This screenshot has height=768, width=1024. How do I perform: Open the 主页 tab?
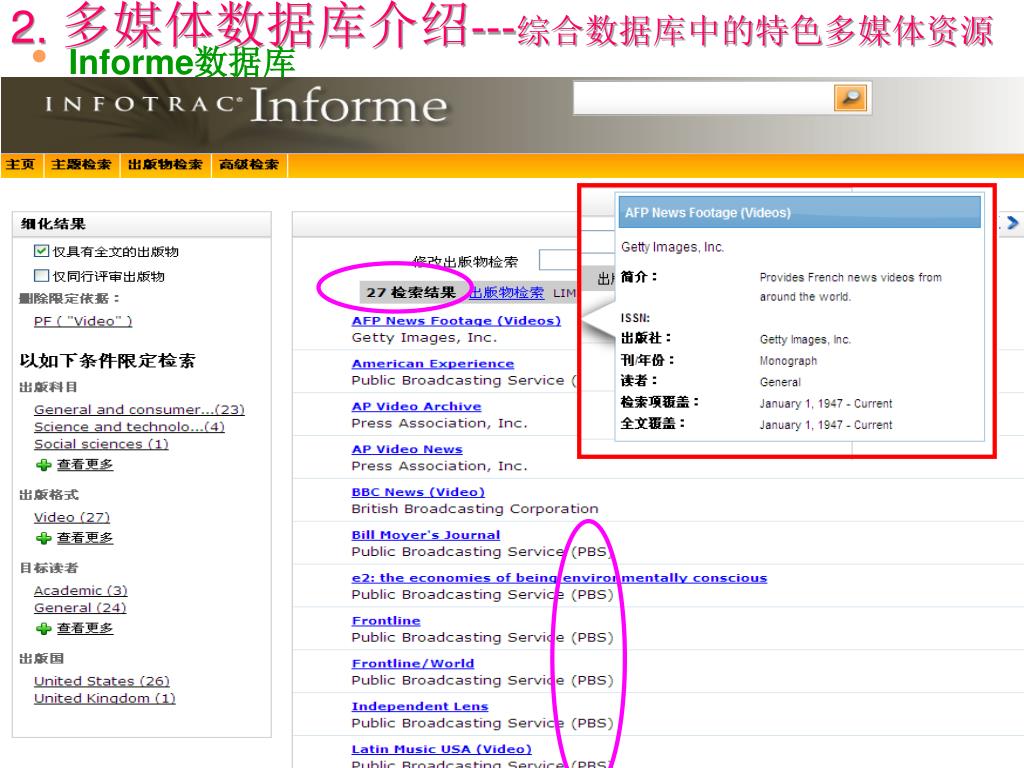click(x=20, y=165)
